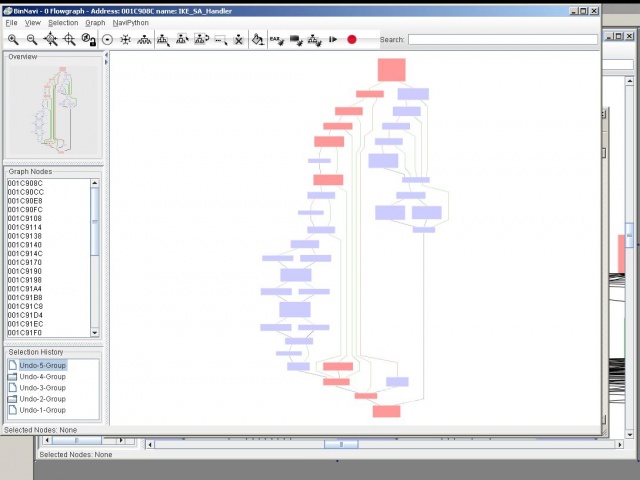Click the graph Overview minimap thumbnail

point(53,109)
